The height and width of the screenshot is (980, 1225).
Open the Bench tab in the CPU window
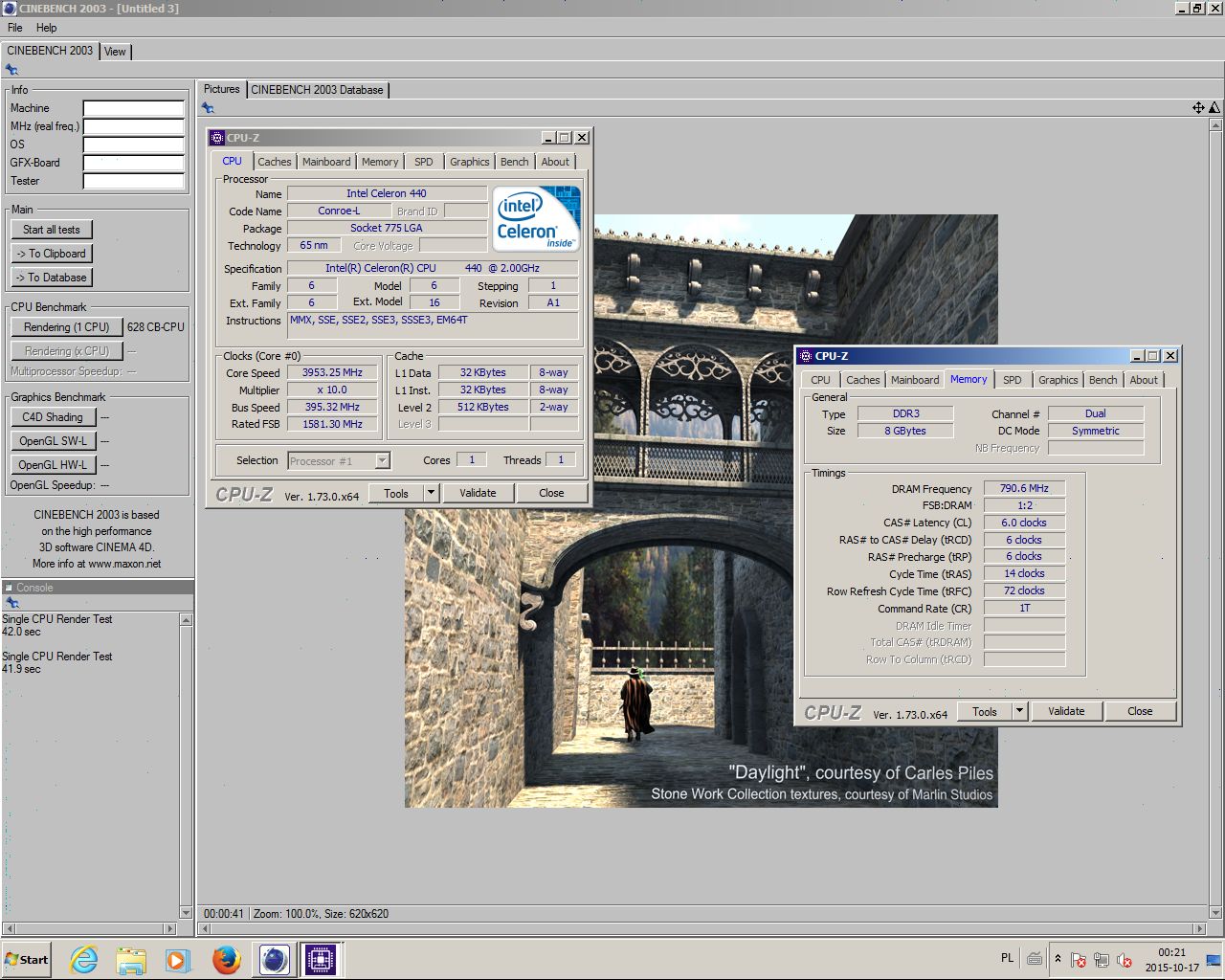coord(515,162)
